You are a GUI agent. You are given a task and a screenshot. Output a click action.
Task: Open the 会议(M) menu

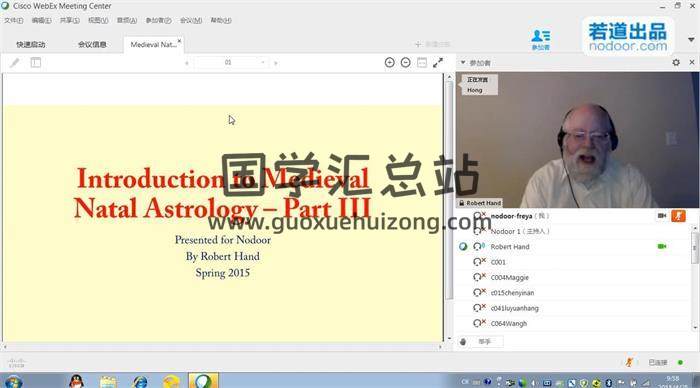tap(191, 20)
